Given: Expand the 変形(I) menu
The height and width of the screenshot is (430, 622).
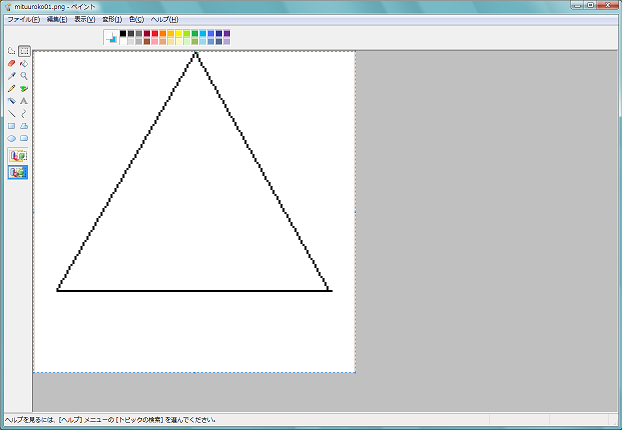Looking at the screenshot, I should tap(112, 19).
